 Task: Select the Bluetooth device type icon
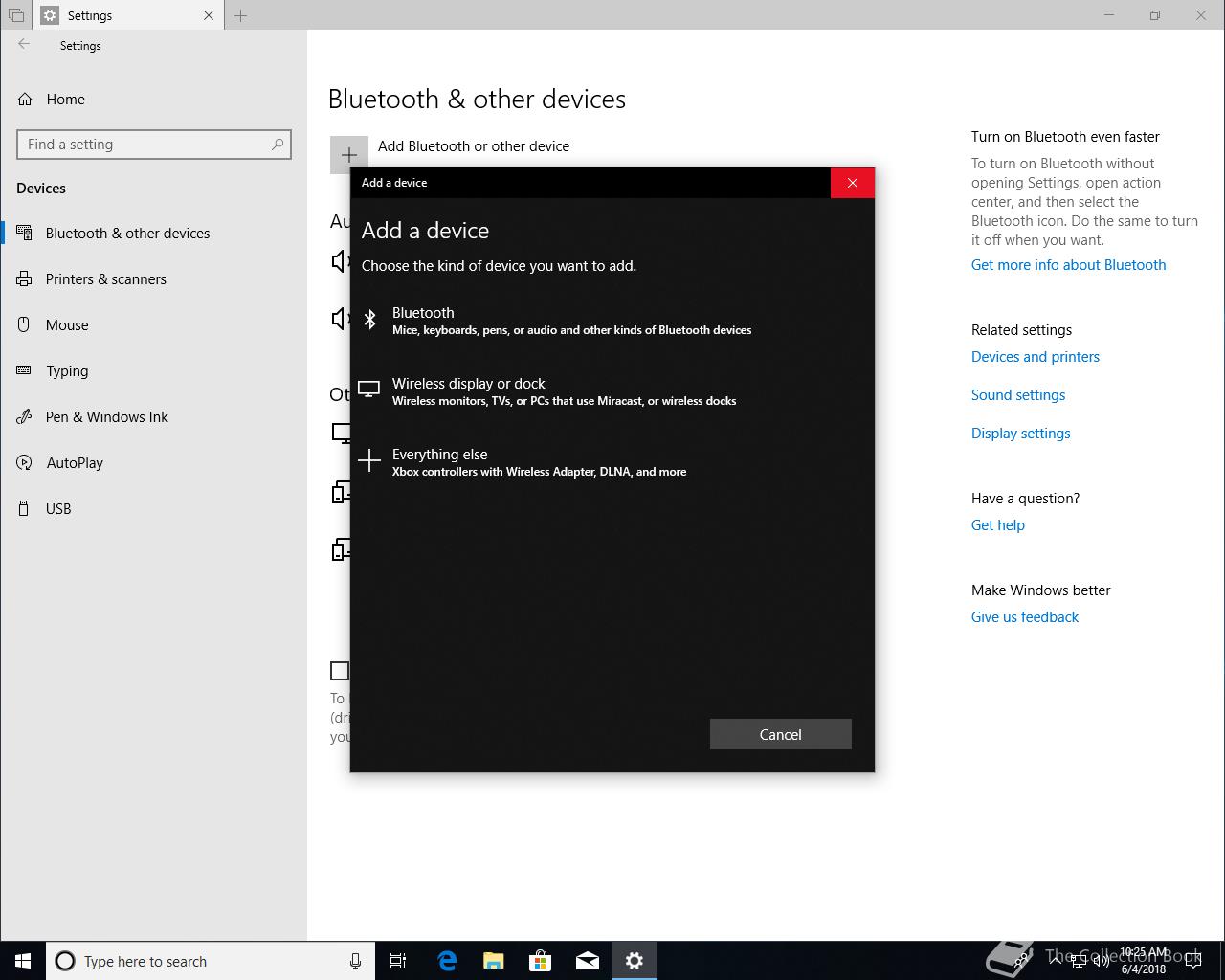point(369,320)
